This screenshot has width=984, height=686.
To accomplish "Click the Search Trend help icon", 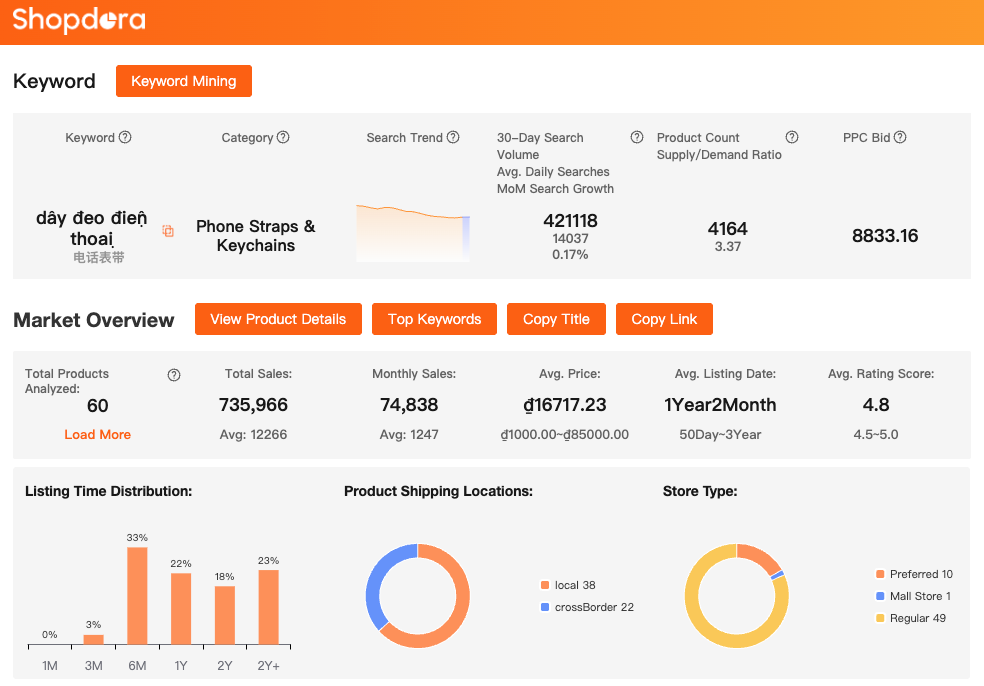I will pos(453,138).
